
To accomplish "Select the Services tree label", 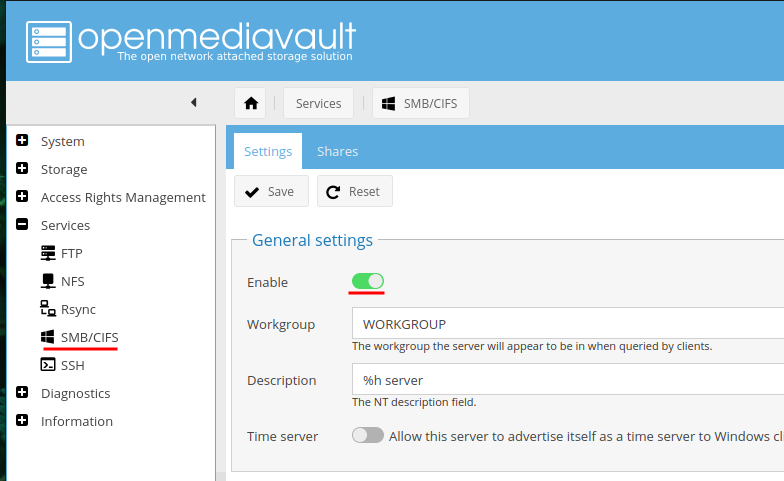I will coord(66,226).
